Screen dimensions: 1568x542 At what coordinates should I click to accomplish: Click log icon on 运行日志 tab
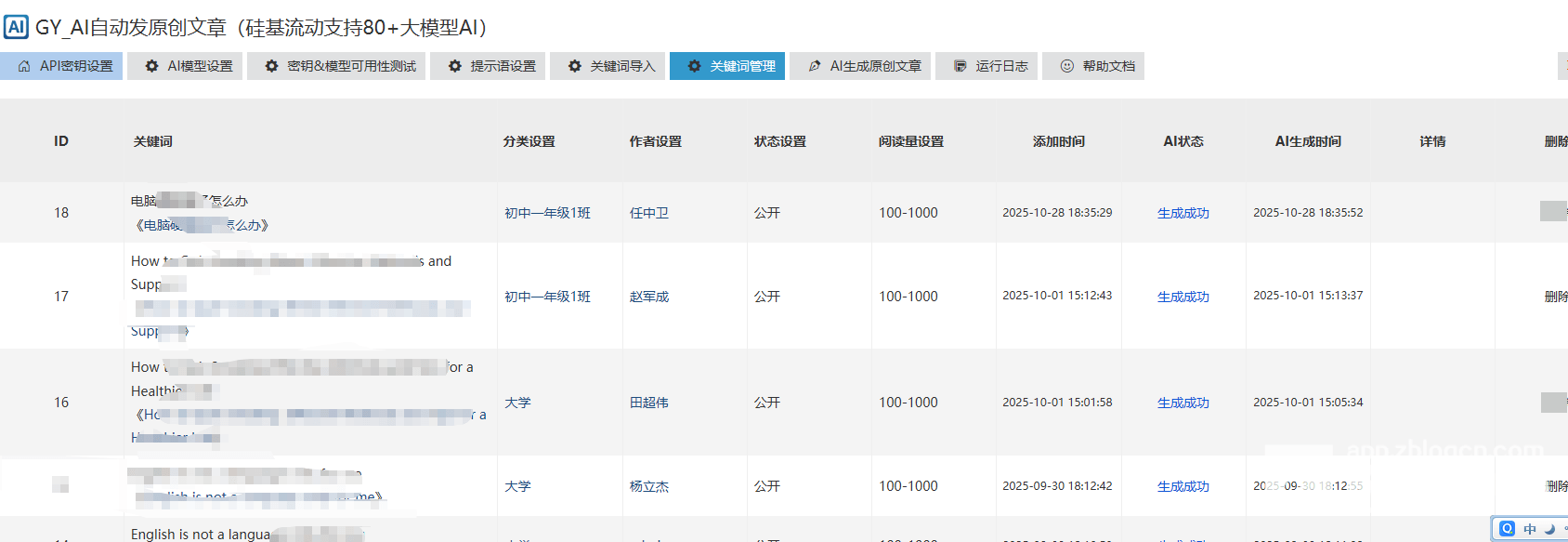pyautogui.click(x=960, y=66)
